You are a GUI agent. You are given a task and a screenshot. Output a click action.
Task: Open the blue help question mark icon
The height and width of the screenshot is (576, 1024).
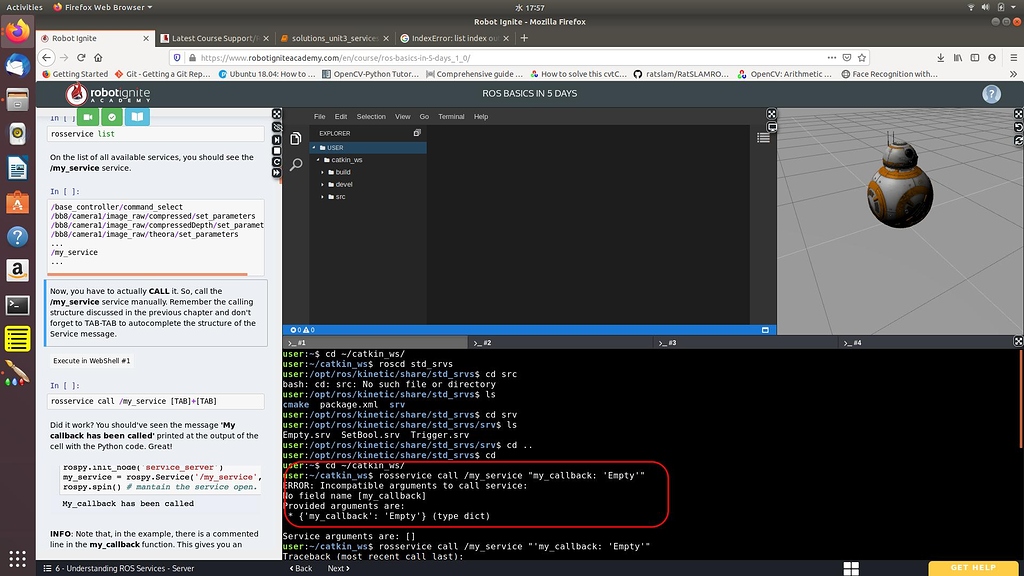point(990,93)
